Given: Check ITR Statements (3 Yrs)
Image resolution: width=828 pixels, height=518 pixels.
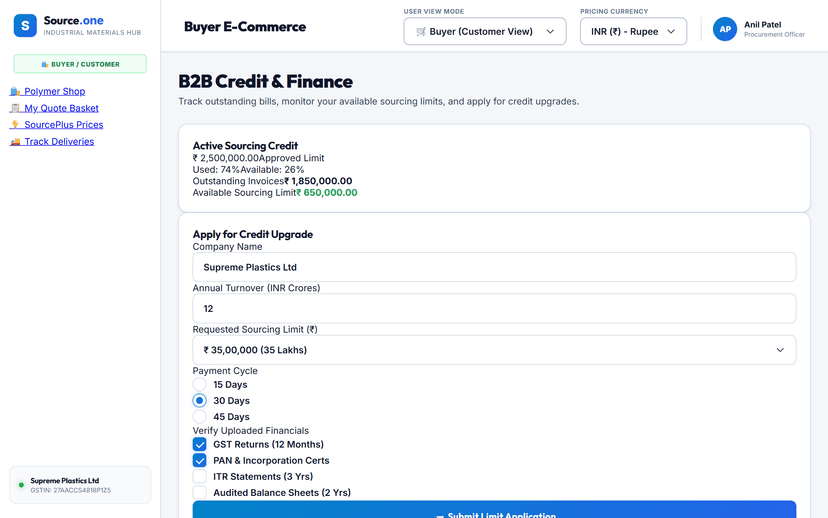Looking at the screenshot, I should [200, 477].
